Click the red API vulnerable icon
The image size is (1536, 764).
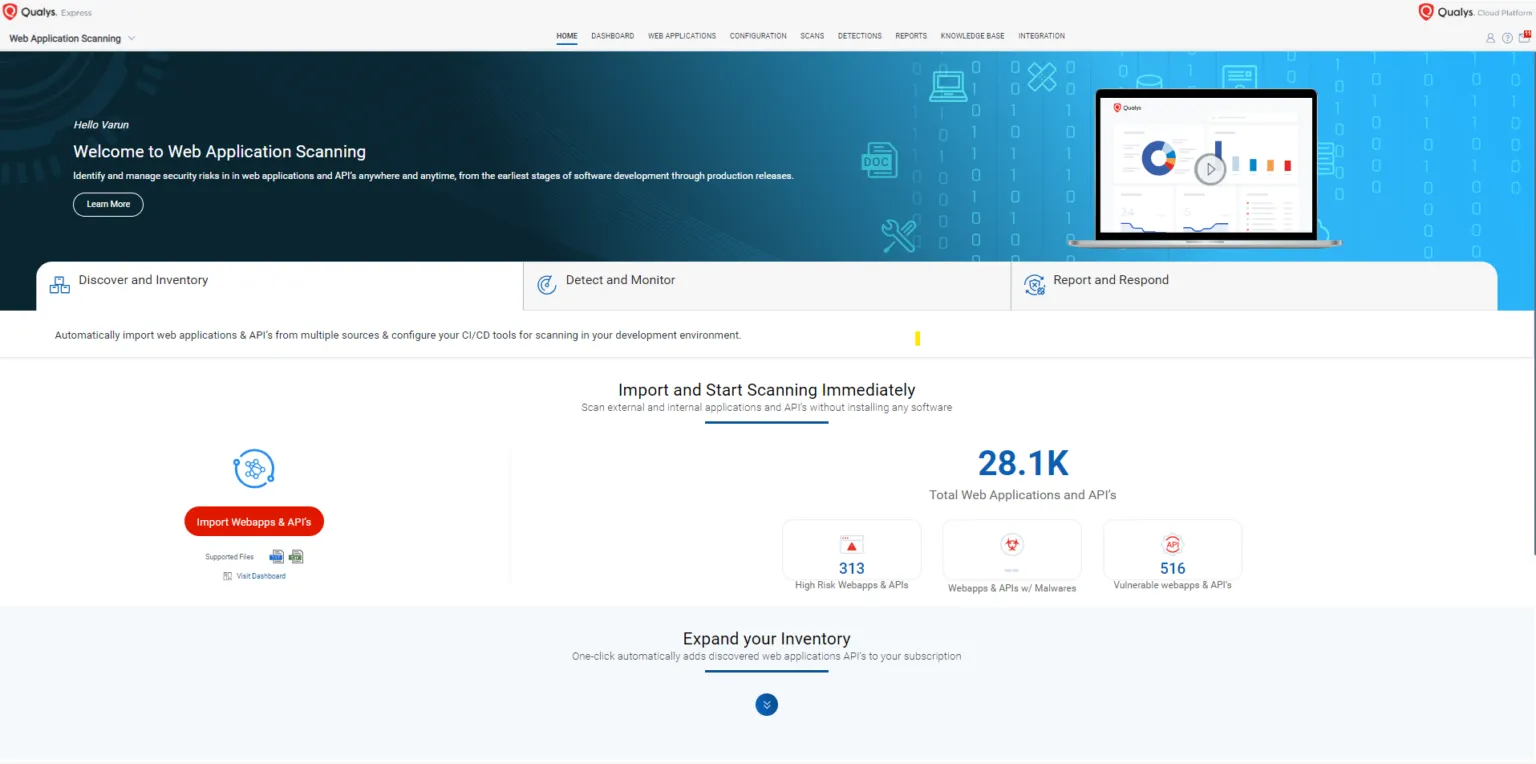click(x=1172, y=544)
